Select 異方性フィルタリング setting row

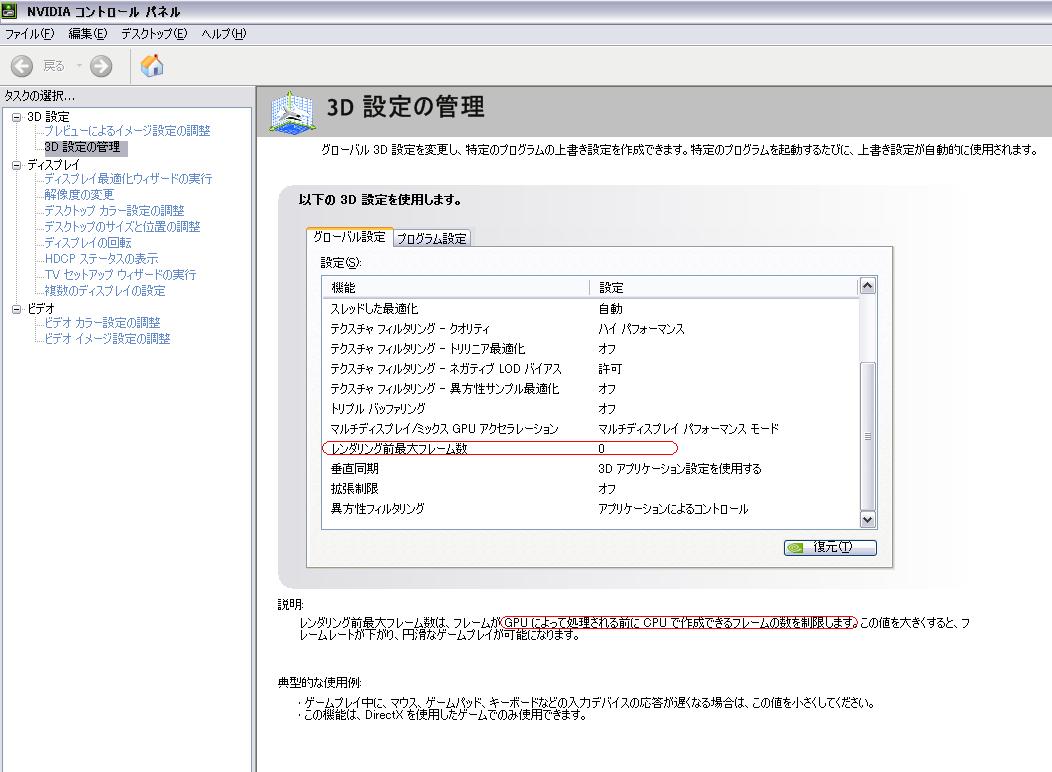click(590, 509)
